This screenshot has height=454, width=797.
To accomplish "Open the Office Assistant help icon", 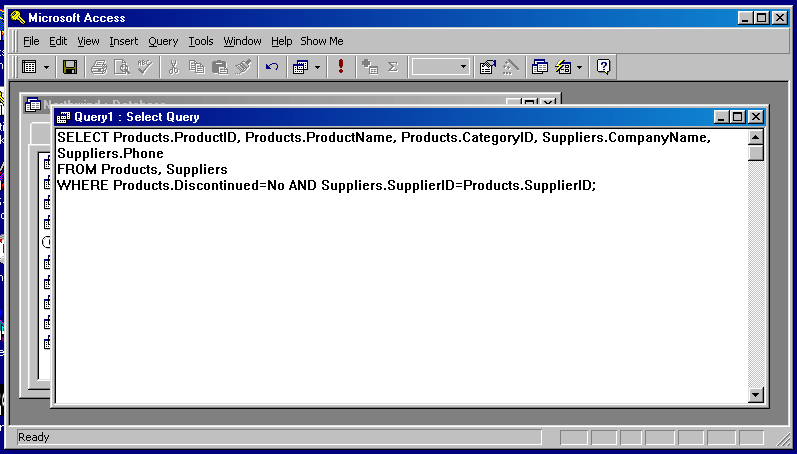I will click(603, 67).
